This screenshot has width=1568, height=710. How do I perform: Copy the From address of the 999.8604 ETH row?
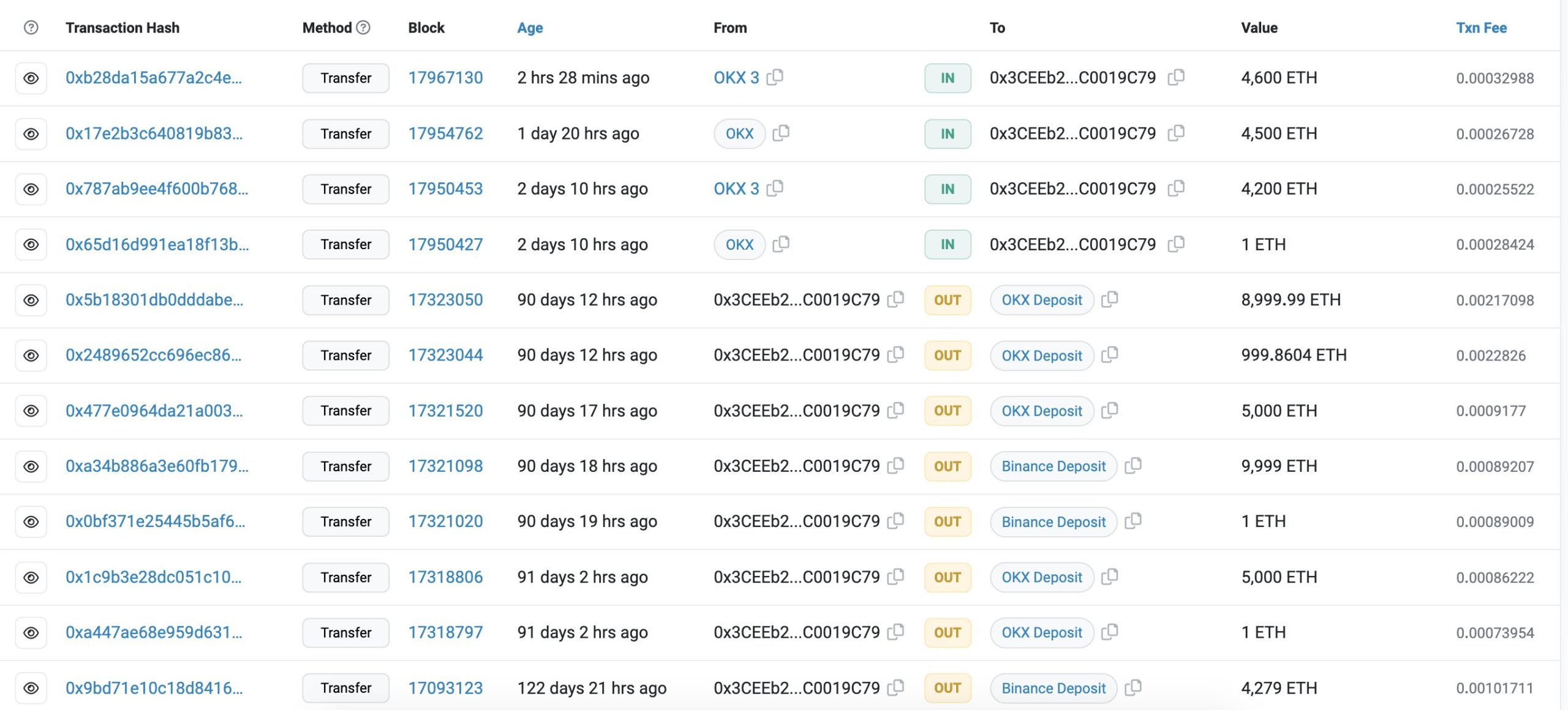tap(895, 354)
